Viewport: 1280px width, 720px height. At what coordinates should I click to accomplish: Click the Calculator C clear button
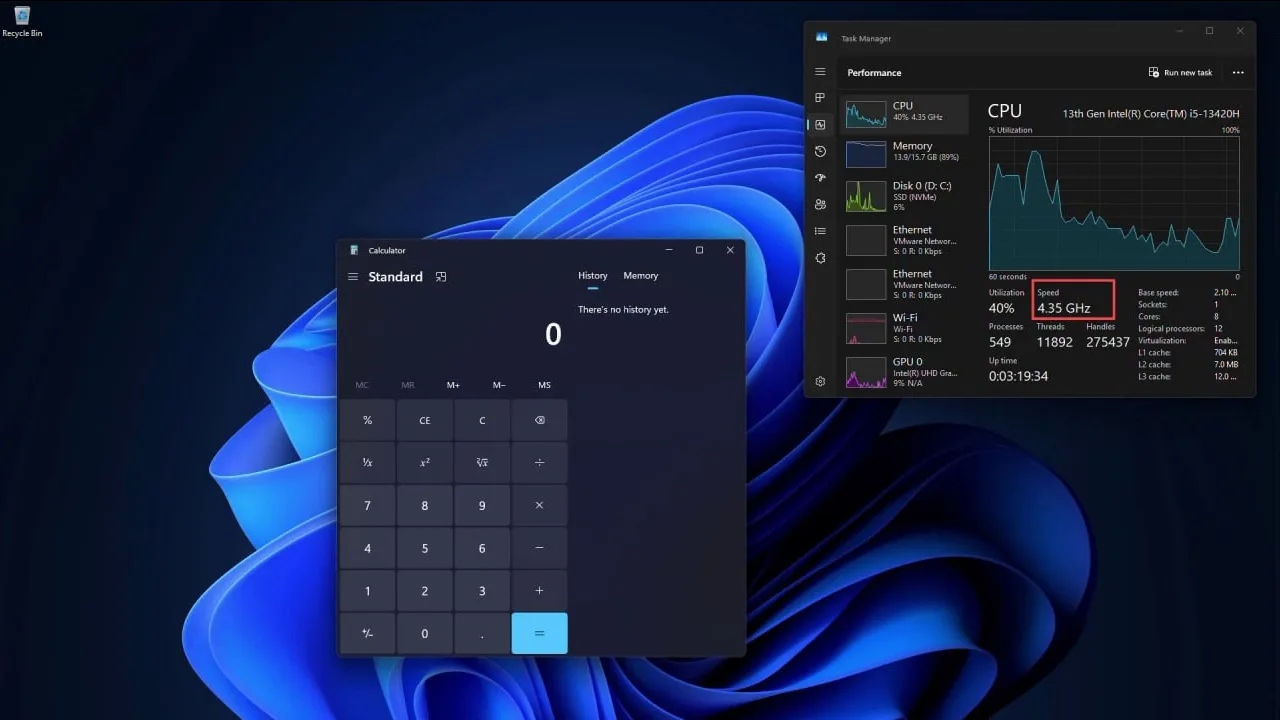482,420
